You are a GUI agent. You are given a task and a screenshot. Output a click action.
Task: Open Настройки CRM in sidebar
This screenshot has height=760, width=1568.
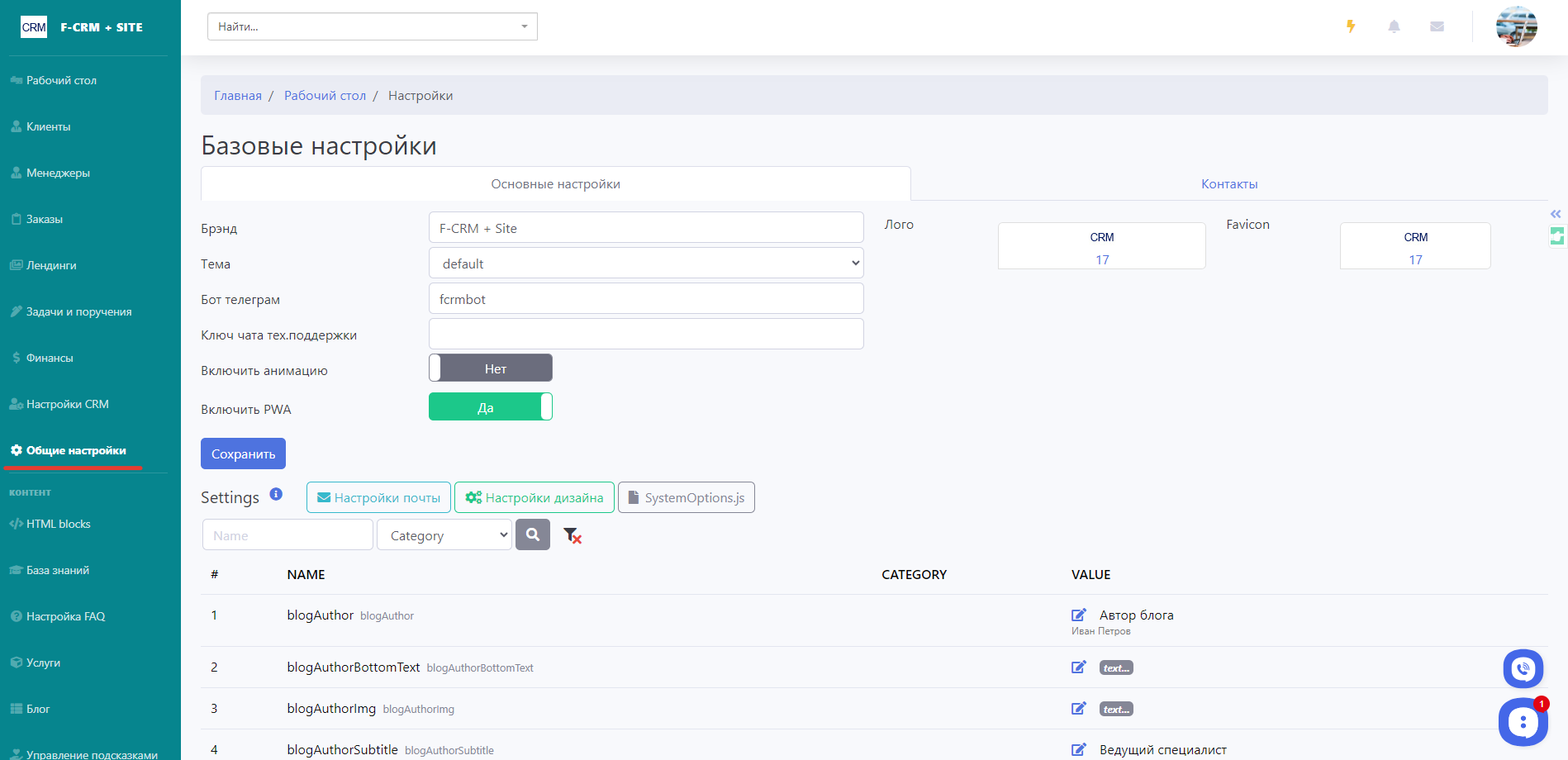tap(68, 404)
